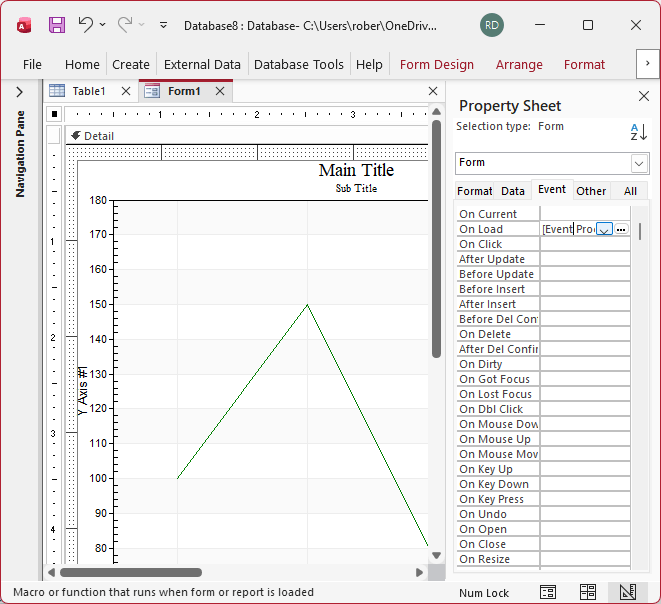Screen dimensions: 661x604
Task: Click the On Open property field
Action: click(x=585, y=529)
